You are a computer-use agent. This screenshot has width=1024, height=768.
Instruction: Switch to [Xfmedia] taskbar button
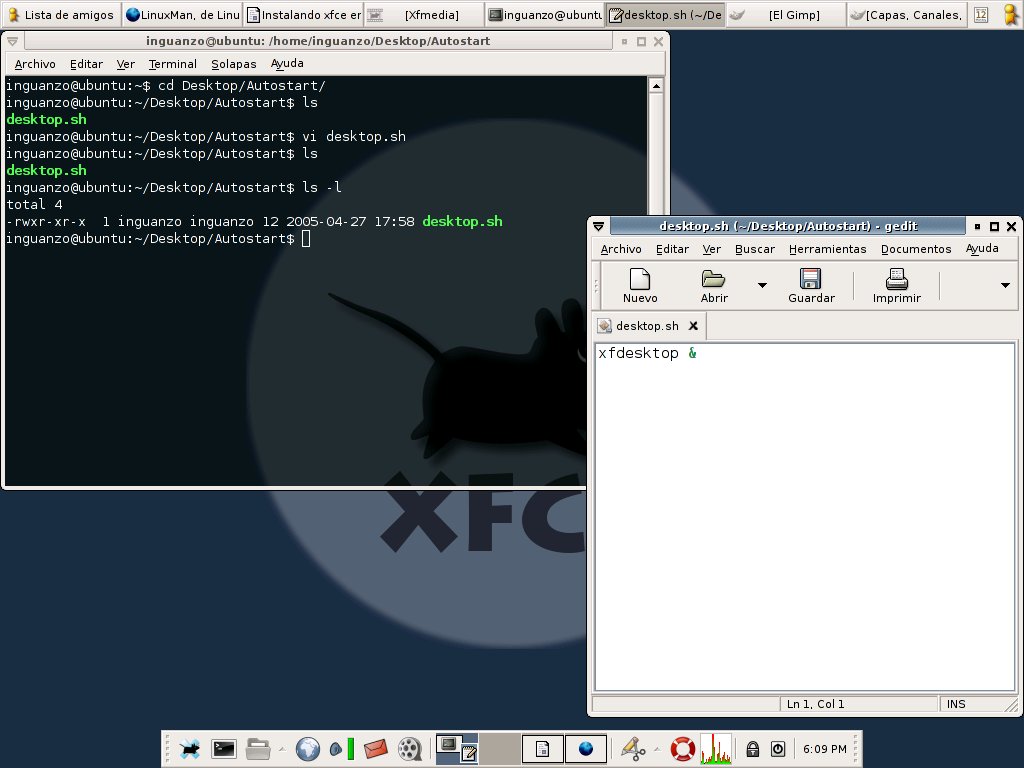click(424, 14)
